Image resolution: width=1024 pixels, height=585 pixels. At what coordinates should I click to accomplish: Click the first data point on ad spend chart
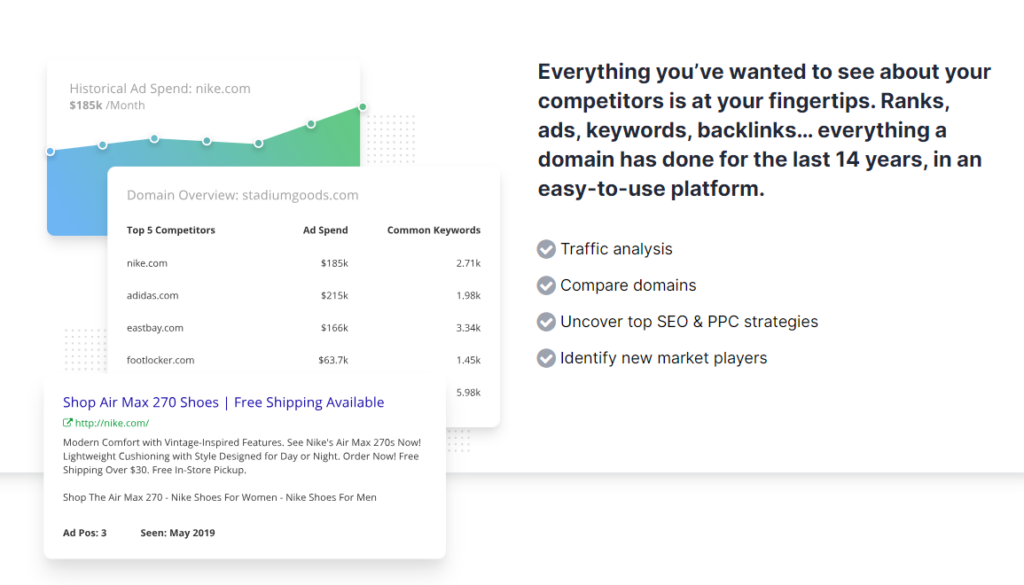[x=50, y=151]
